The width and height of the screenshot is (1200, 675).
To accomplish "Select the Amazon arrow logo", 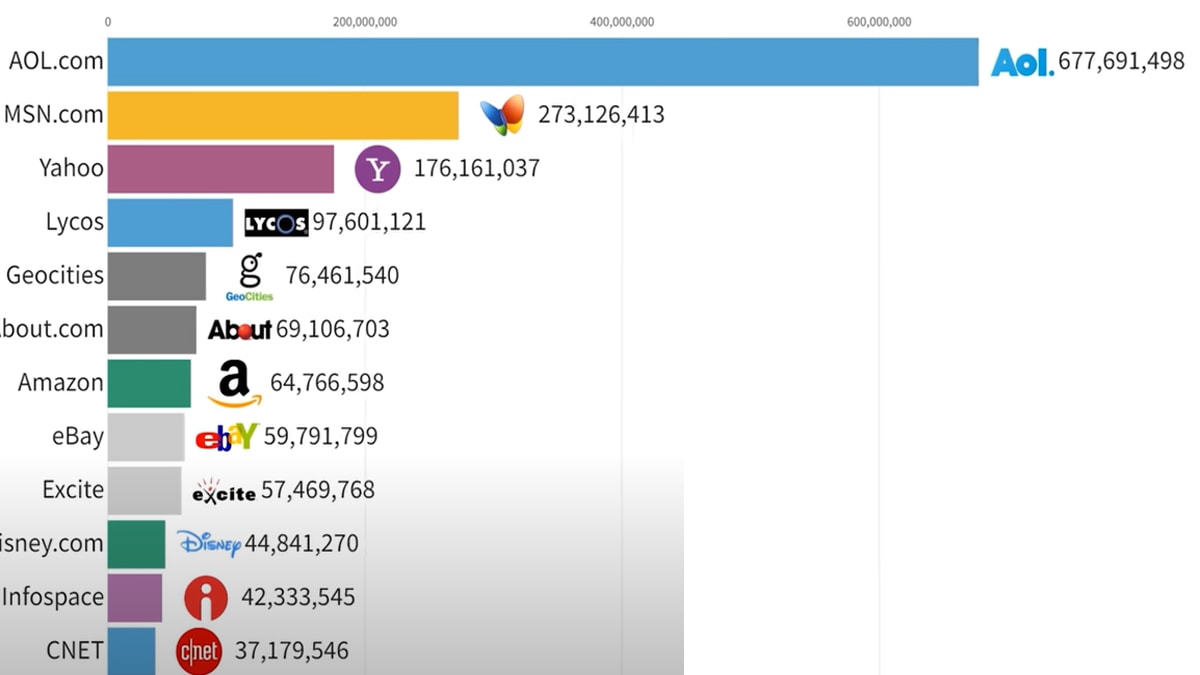I will point(235,385).
